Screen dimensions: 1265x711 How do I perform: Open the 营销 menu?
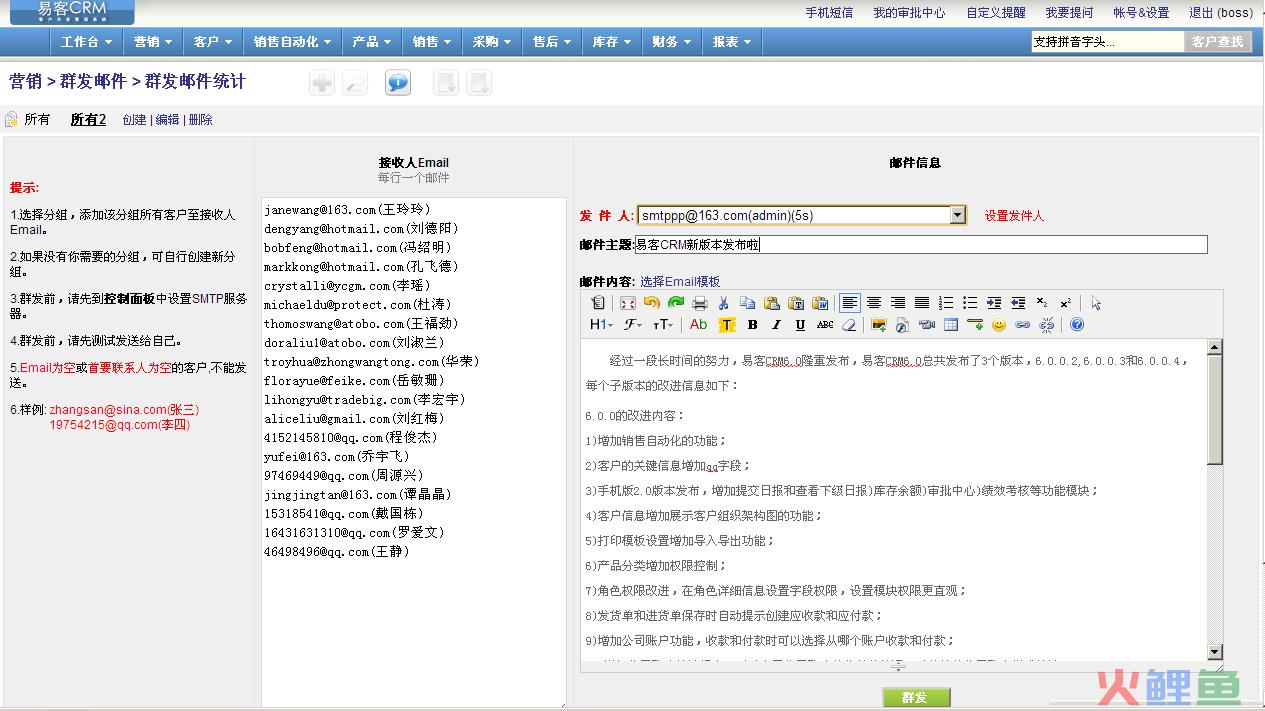[153, 42]
